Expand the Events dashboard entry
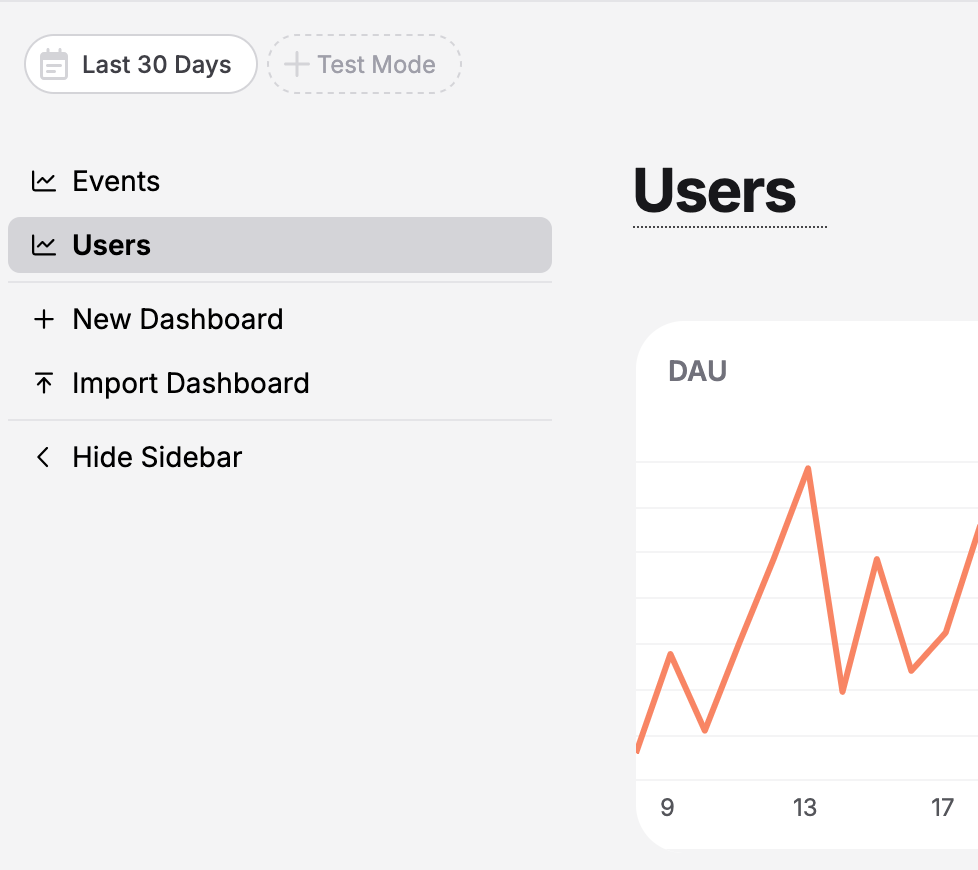978x870 pixels. tap(116, 181)
